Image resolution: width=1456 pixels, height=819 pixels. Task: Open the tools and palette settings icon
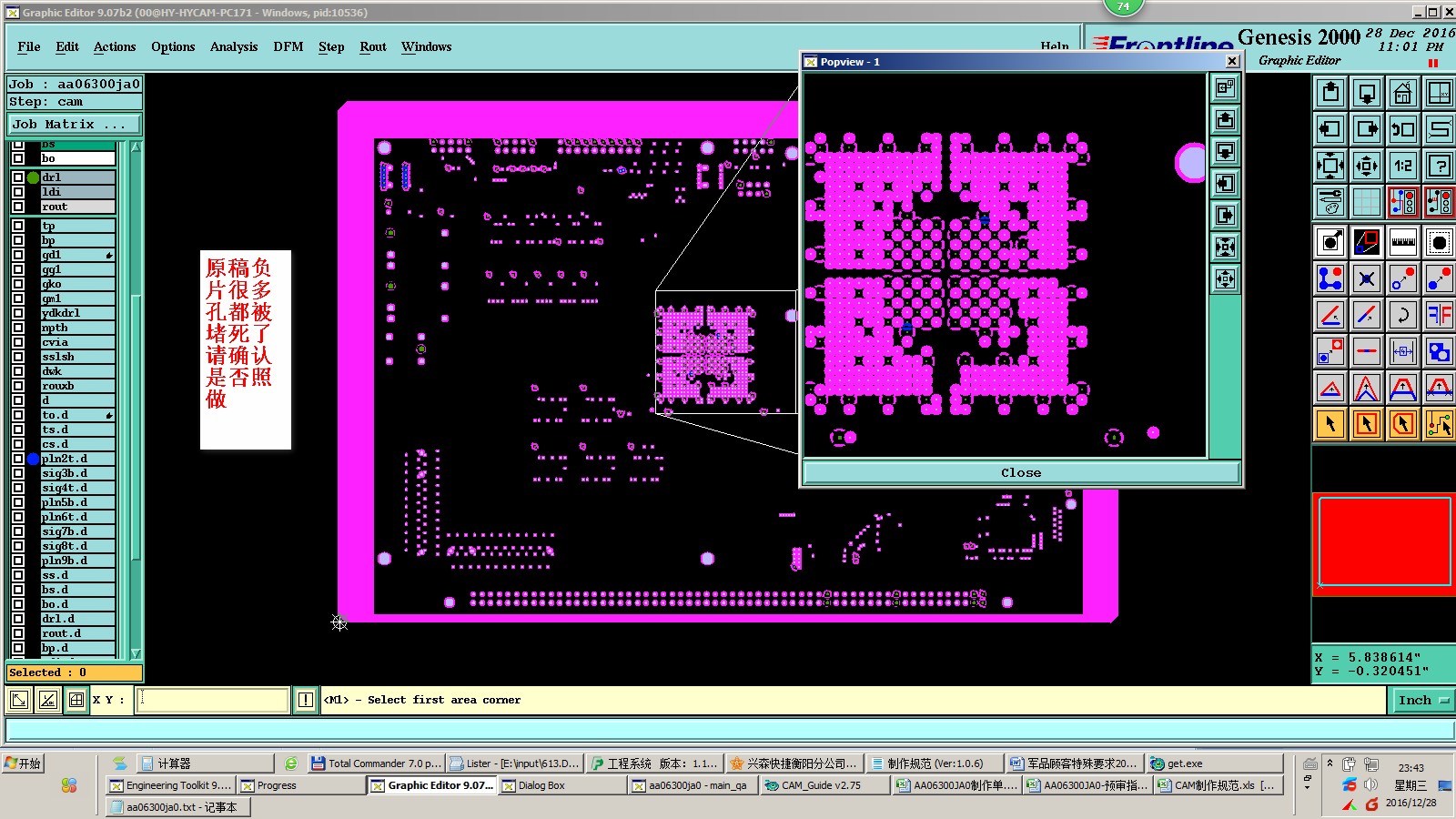(x=1330, y=202)
